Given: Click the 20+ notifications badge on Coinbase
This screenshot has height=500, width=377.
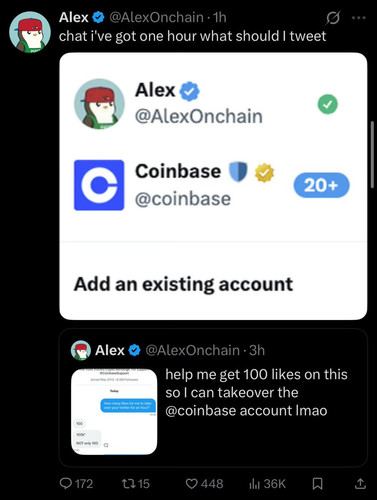Looking at the screenshot, I should click(x=321, y=185).
